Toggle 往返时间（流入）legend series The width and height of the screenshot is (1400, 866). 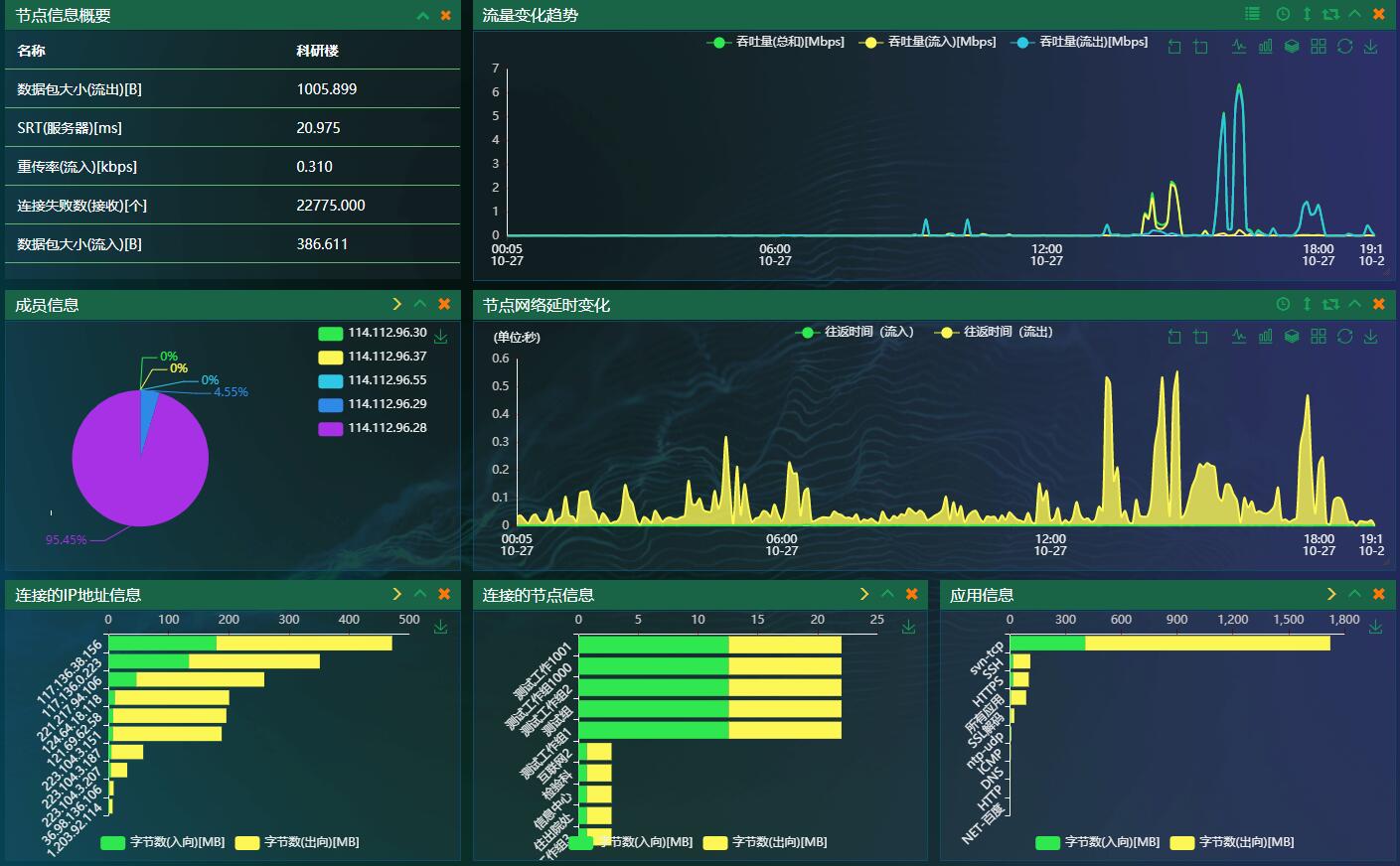pyautogui.click(x=855, y=332)
